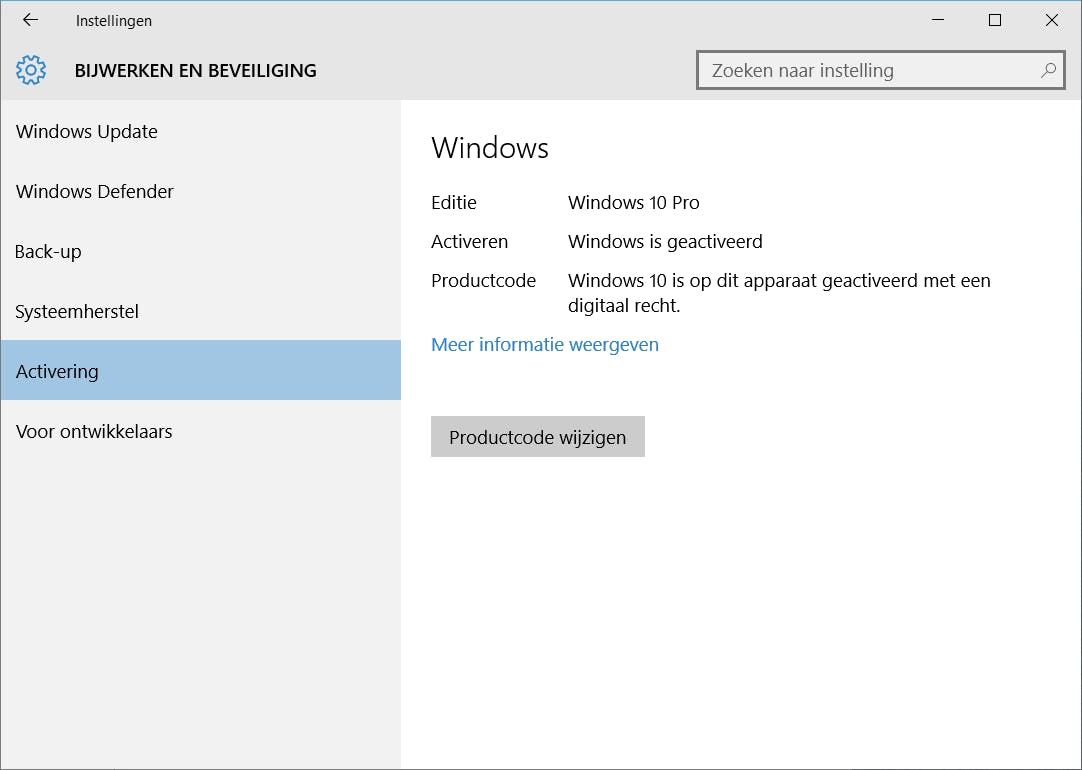Click the Productcode label
This screenshot has width=1082, height=770.
coord(483,280)
